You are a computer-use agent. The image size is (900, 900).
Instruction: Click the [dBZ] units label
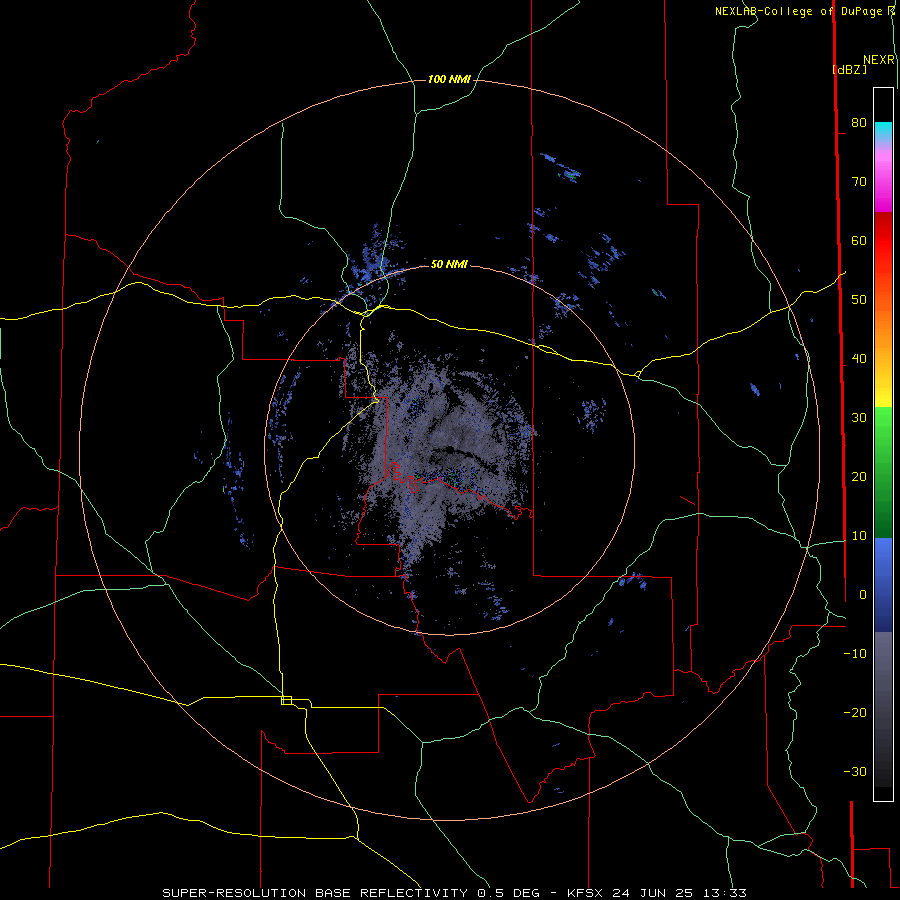pyautogui.click(x=849, y=69)
